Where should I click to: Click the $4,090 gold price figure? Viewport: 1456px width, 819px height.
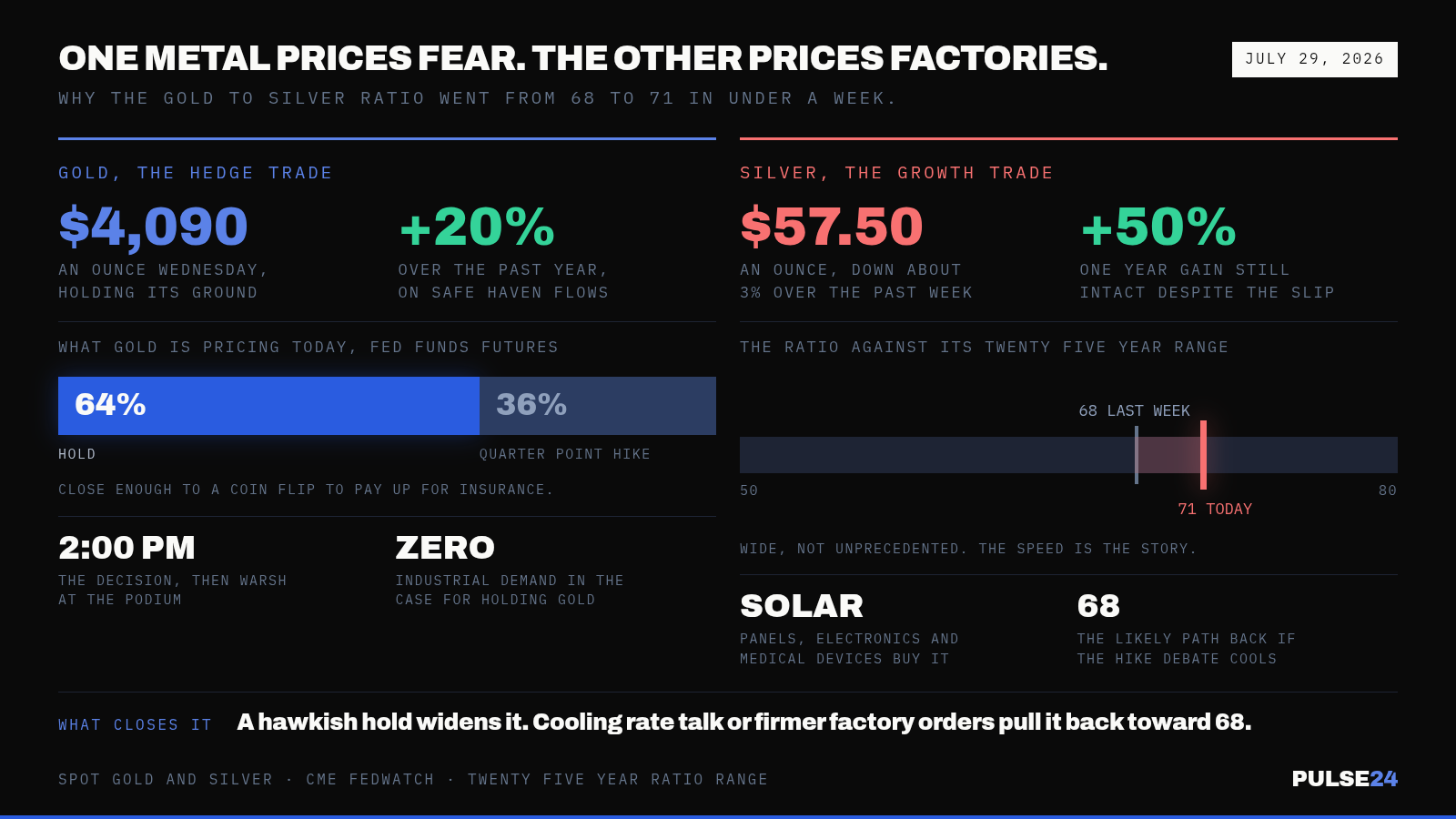click(x=153, y=227)
